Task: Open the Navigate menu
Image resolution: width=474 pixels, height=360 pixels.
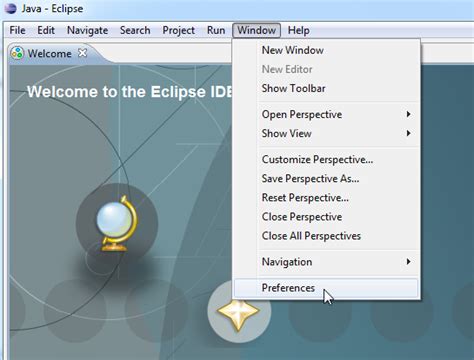Action: point(87,30)
